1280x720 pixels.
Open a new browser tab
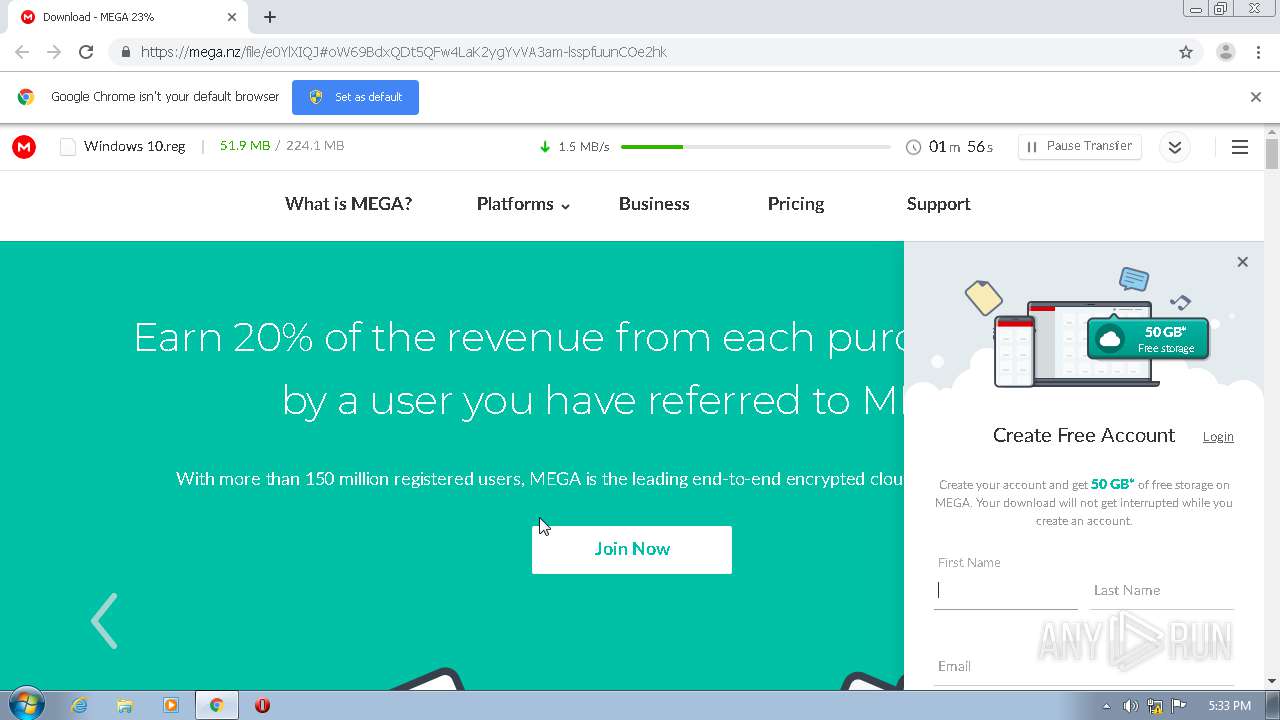[x=270, y=17]
